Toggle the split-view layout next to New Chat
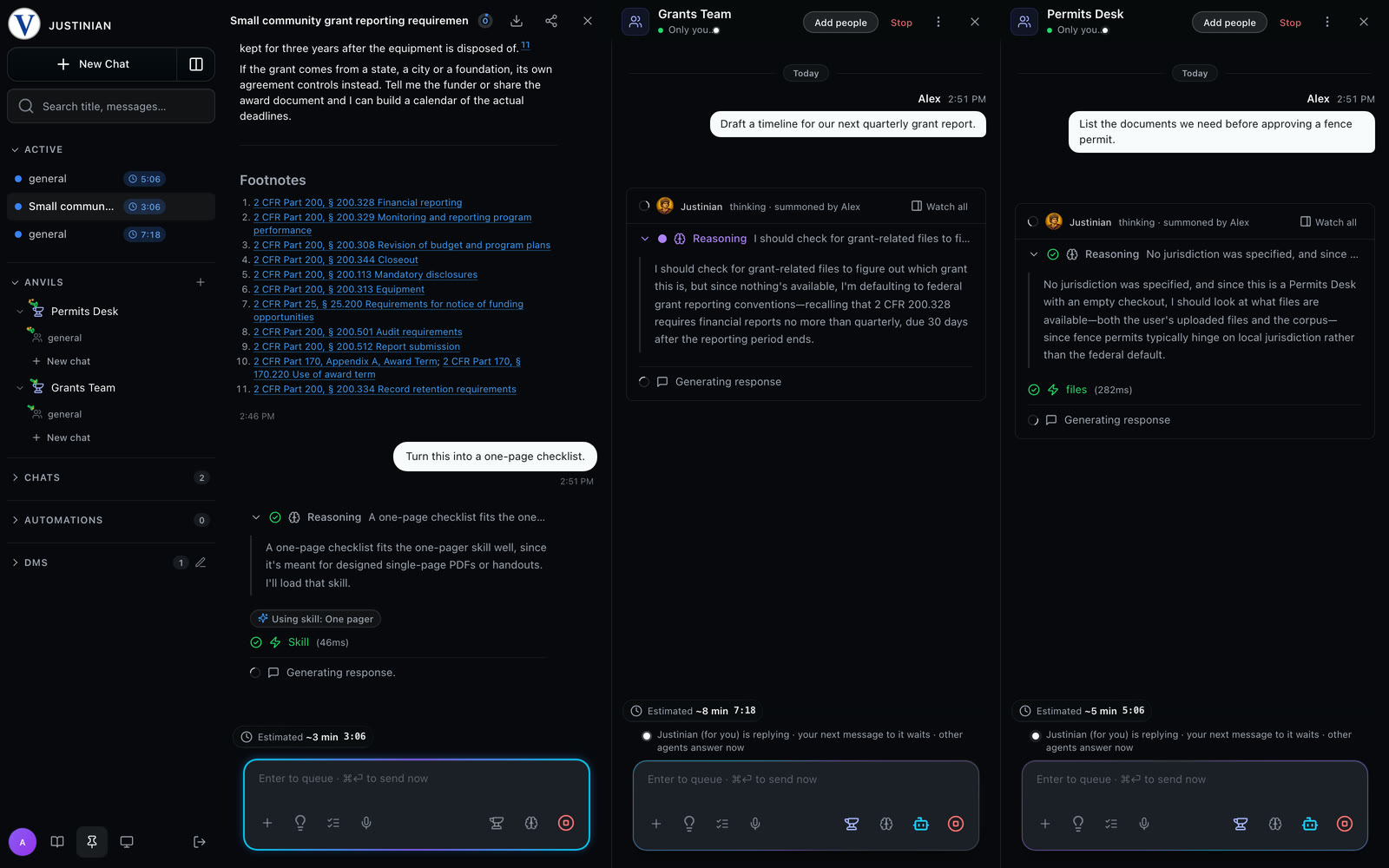 [196, 64]
